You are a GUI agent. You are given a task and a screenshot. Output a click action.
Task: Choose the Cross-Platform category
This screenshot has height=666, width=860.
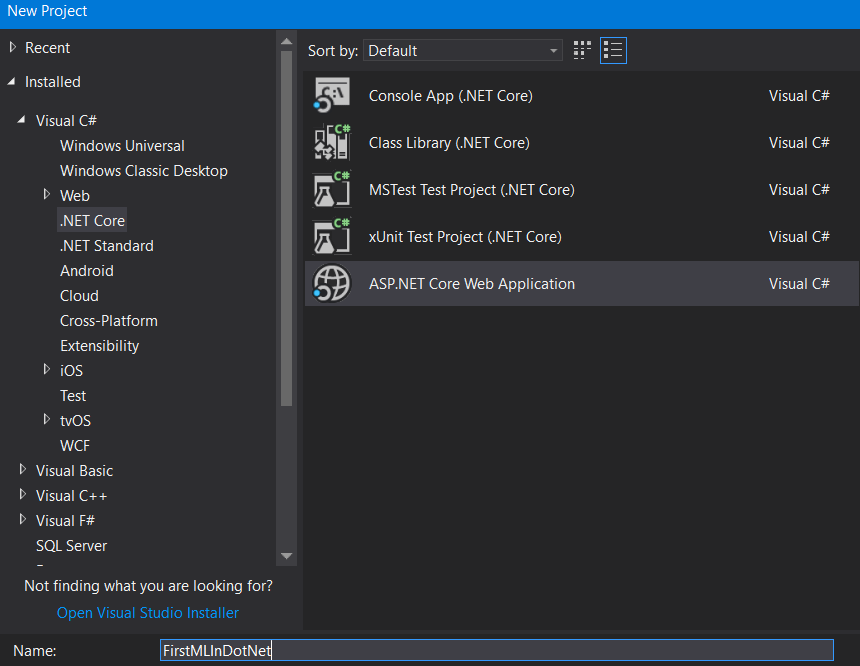[x=108, y=321]
